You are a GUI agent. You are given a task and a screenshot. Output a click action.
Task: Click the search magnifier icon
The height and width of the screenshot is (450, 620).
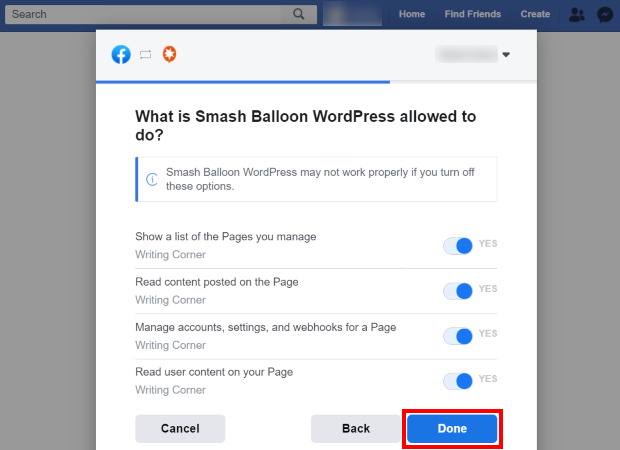point(299,14)
